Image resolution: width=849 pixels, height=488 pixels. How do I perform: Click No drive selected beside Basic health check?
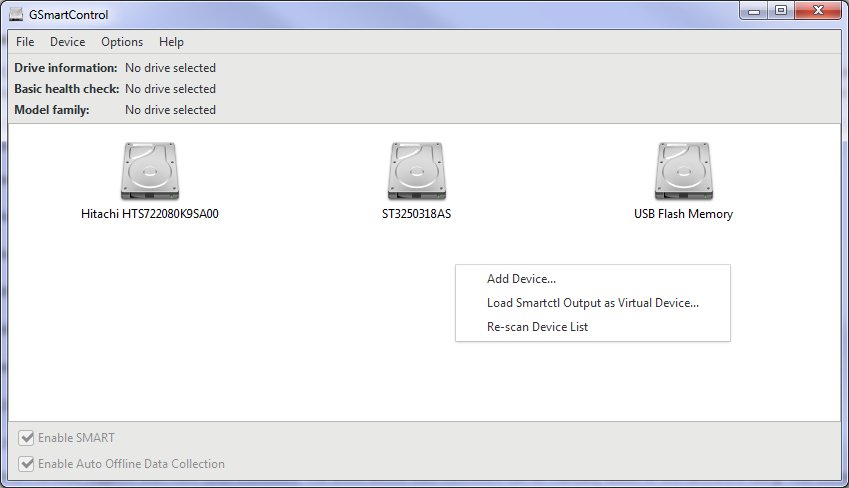(x=171, y=89)
